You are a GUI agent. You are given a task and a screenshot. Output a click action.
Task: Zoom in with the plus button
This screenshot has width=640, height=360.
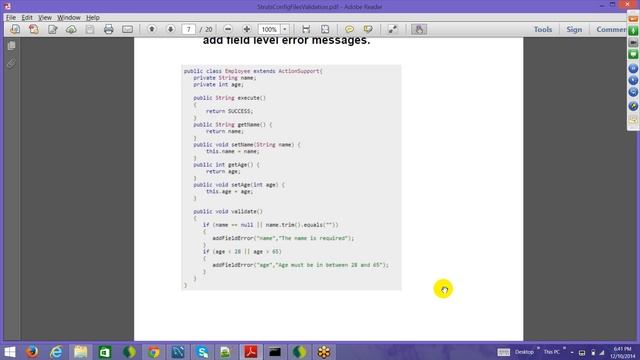tap(247, 29)
